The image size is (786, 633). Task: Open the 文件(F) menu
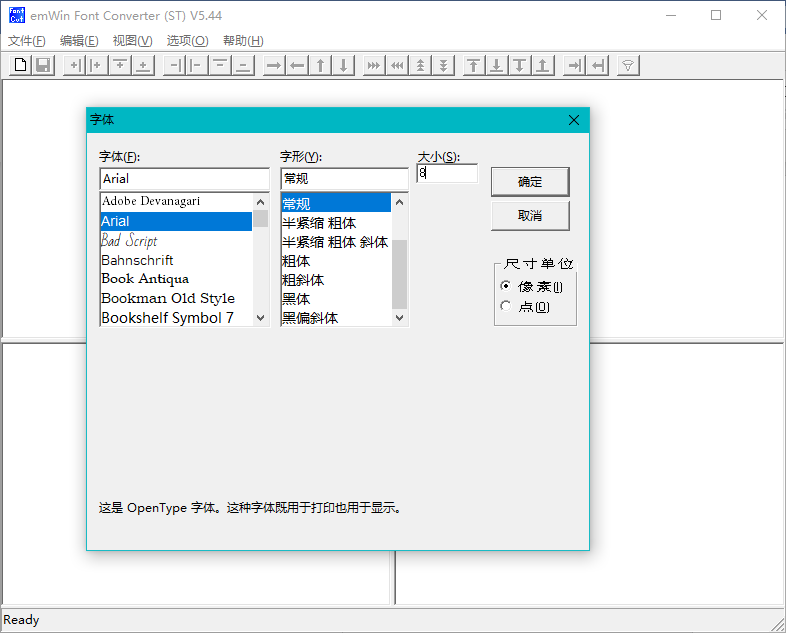(x=27, y=41)
